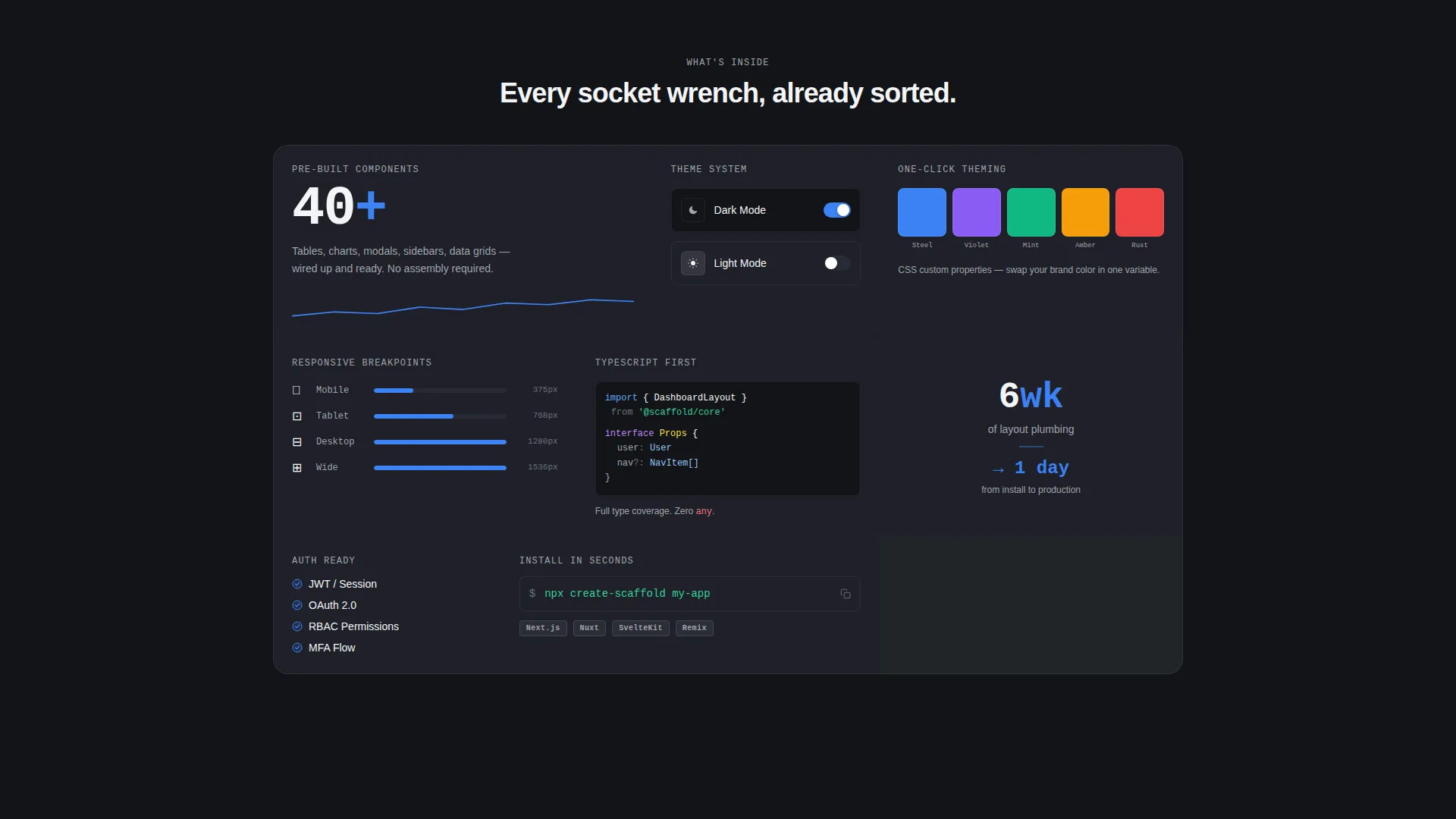The width and height of the screenshot is (1456, 819).
Task: Click the check icon next to MFA Flow
Action: click(x=297, y=648)
